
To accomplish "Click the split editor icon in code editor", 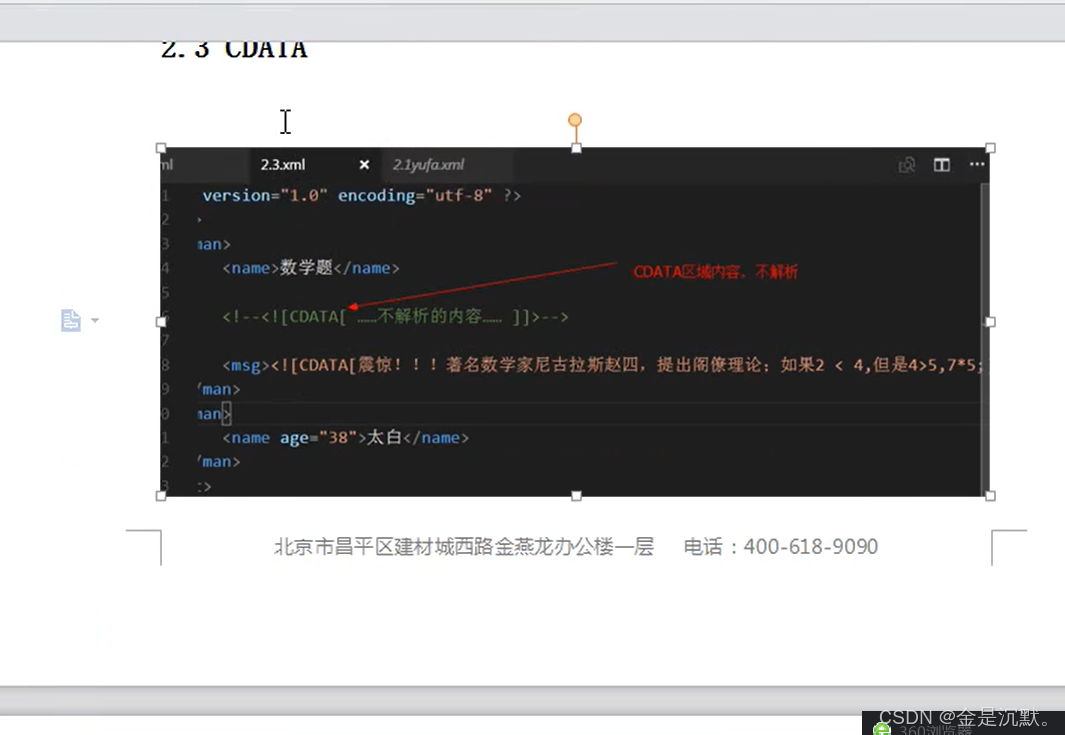I will pos(941,164).
